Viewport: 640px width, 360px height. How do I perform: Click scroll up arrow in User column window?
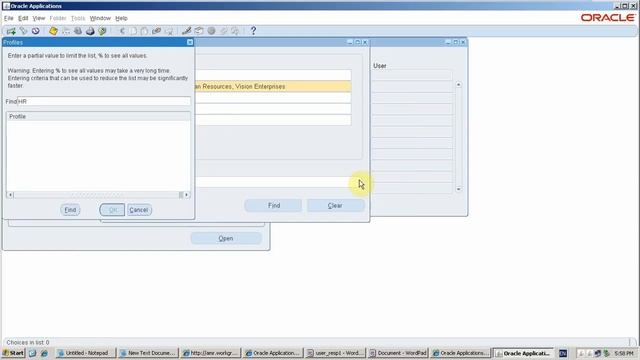click(x=458, y=84)
